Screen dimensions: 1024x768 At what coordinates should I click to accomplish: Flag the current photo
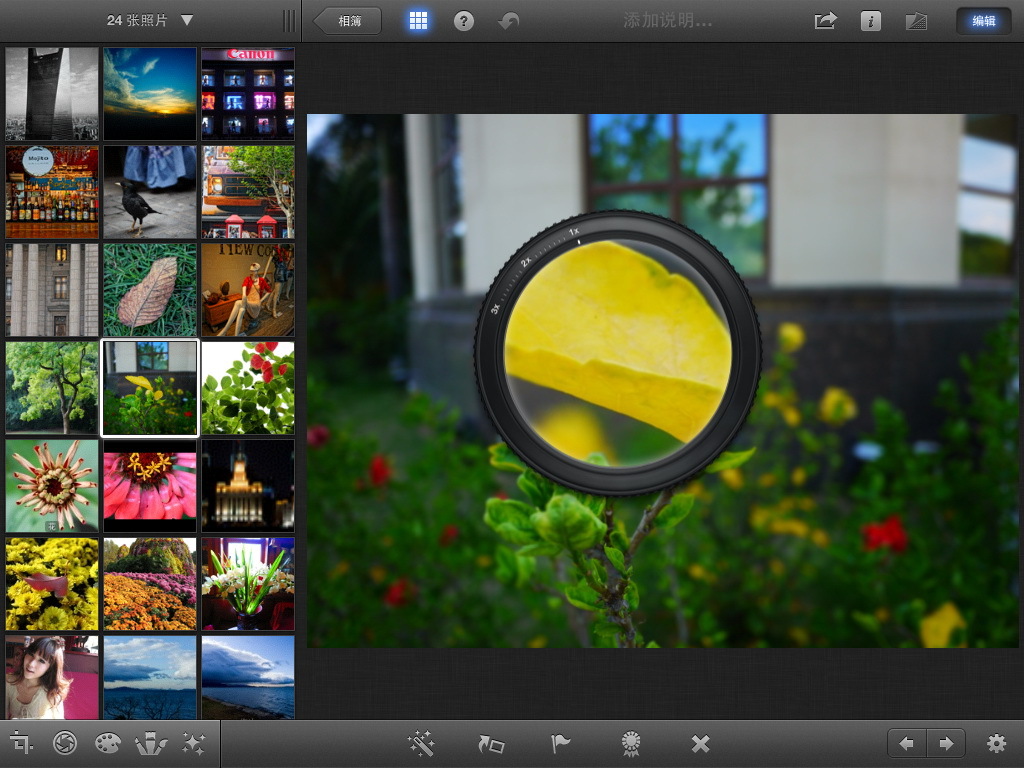tap(560, 743)
